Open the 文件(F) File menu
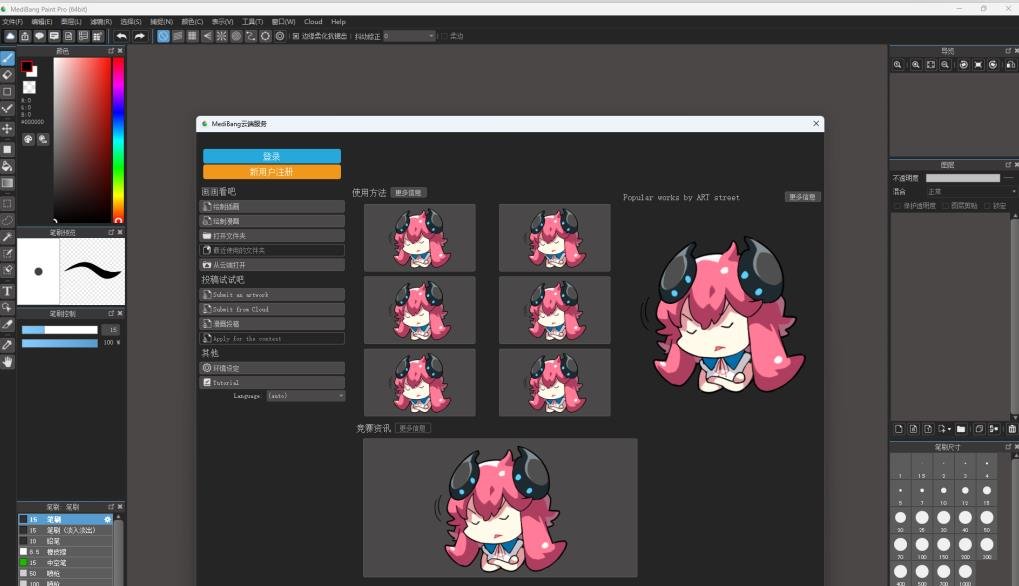The width and height of the screenshot is (1019, 586). click(x=12, y=21)
